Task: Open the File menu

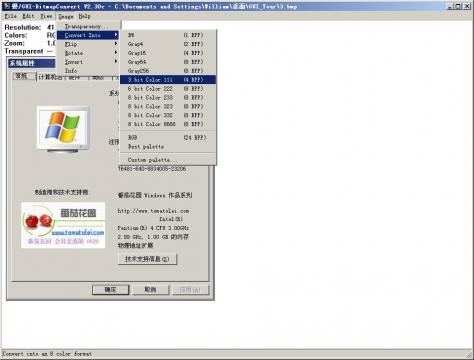Action: [11, 16]
